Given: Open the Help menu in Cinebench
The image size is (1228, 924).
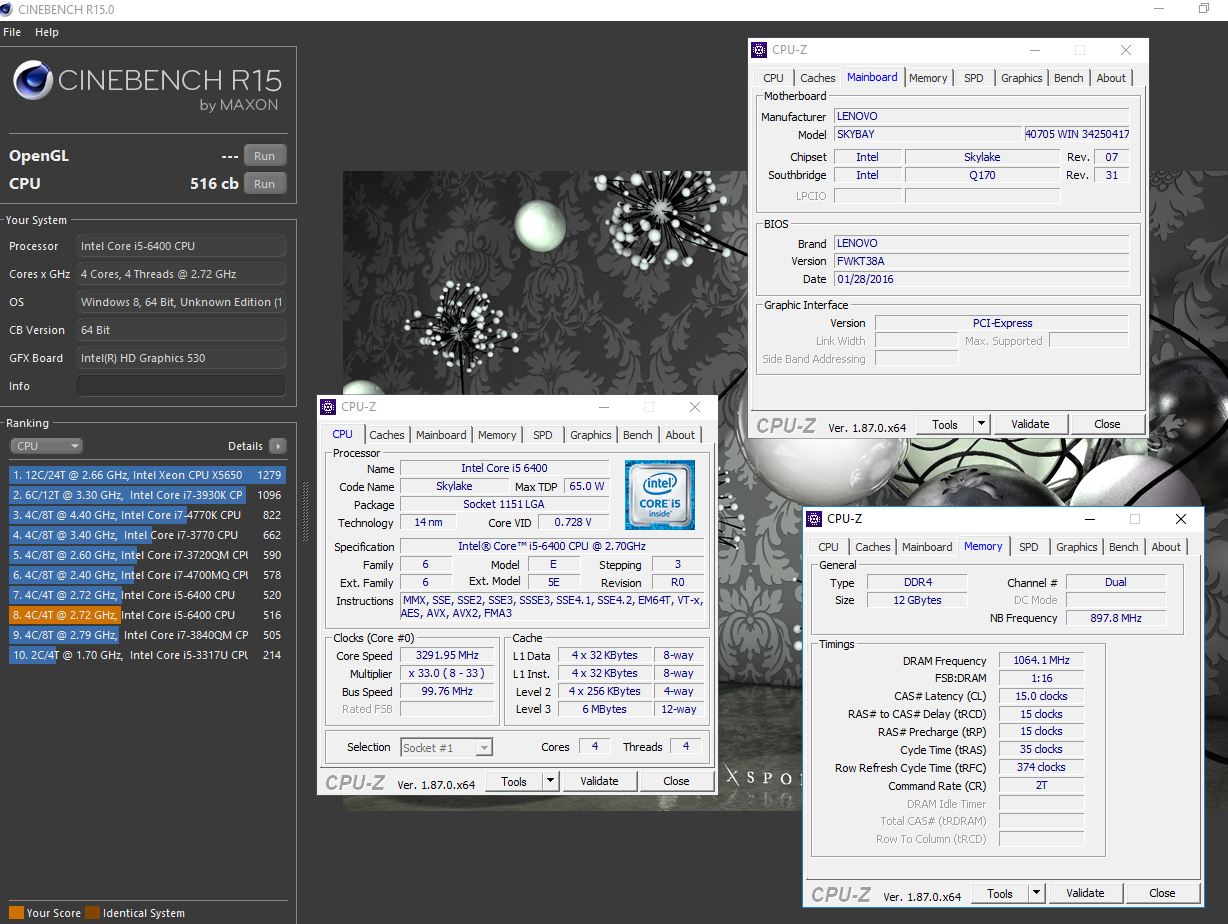Looking at the screenshot, I should click(47, 32).
